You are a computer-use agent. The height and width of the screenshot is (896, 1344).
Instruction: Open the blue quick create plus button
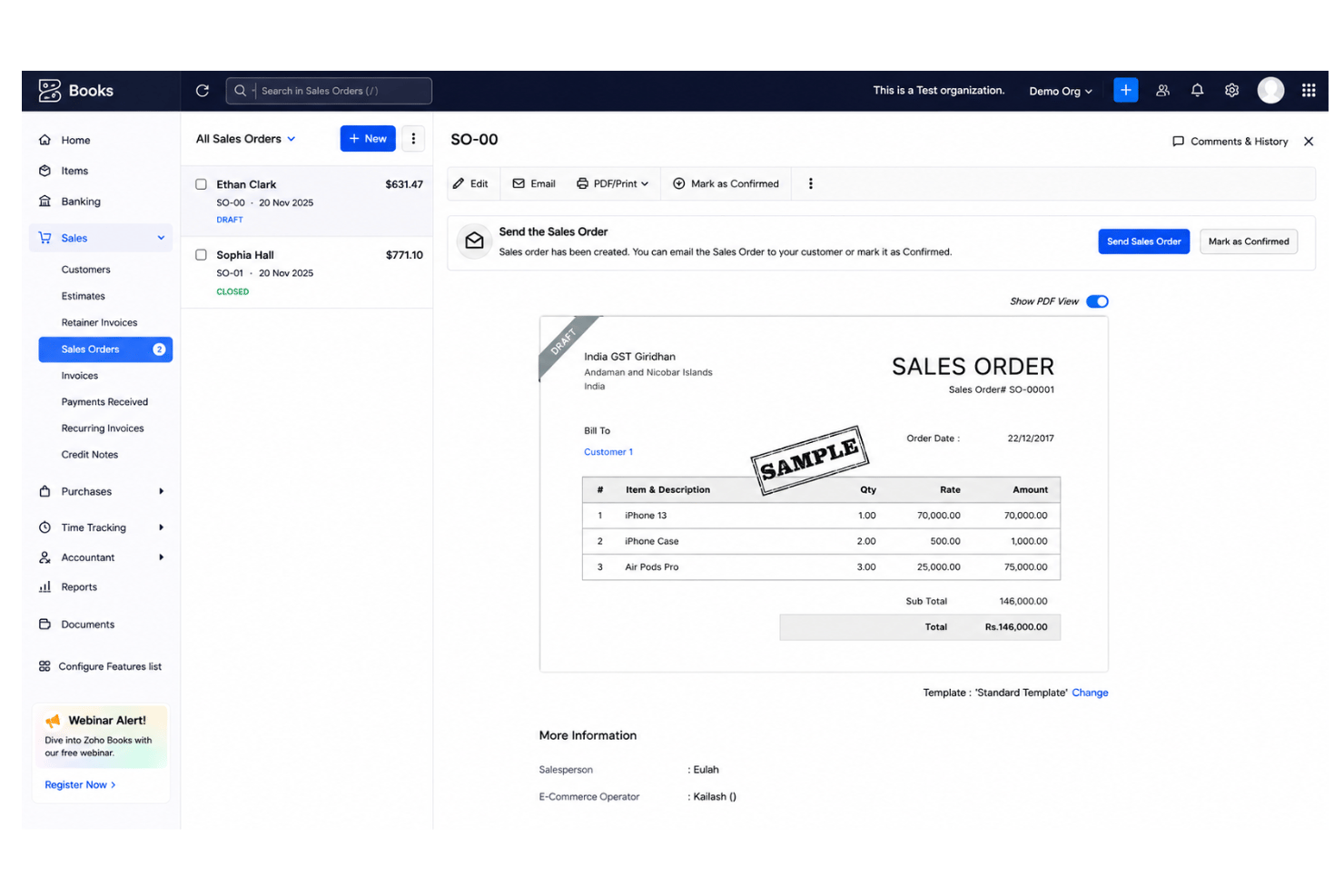coord(1125,90)
